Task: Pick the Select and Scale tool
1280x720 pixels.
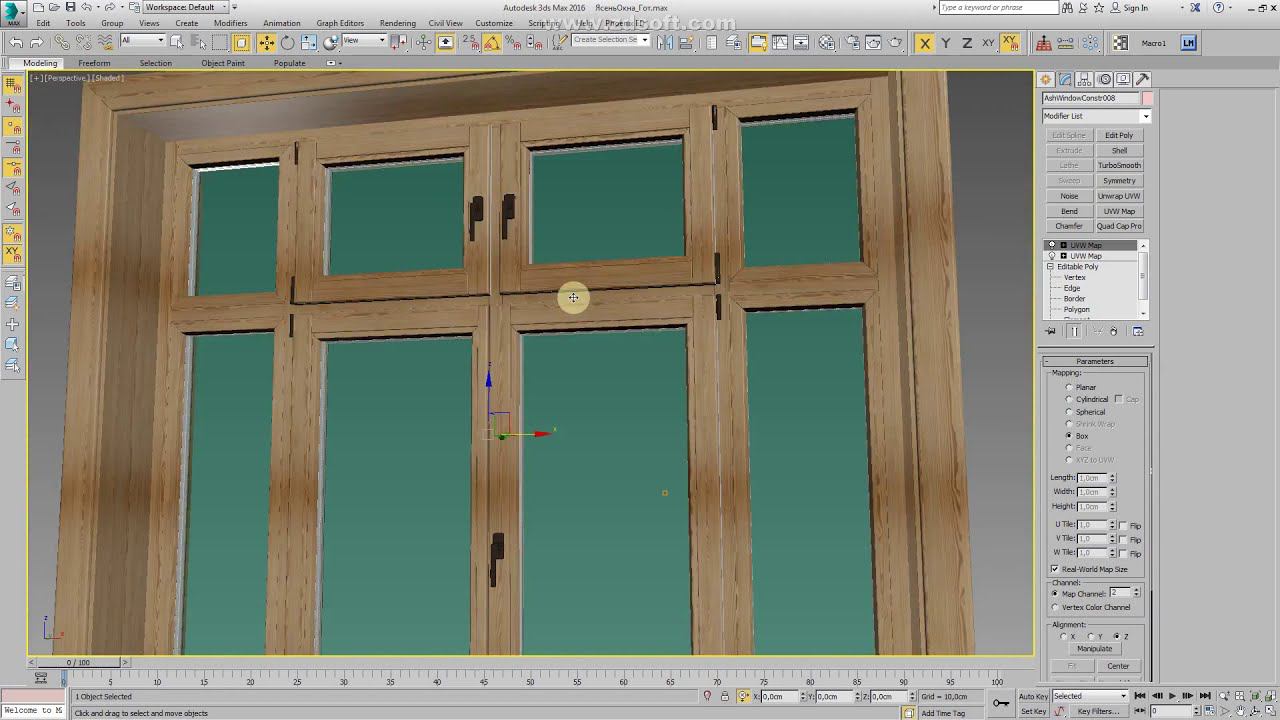Action: 308,43
